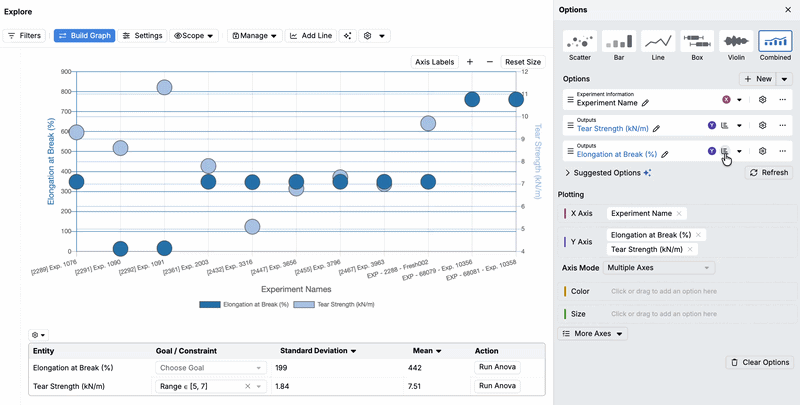Open the Scope menu
This screenshot has width=800, height=405.
pyautogui.click(x=194, y=35)
